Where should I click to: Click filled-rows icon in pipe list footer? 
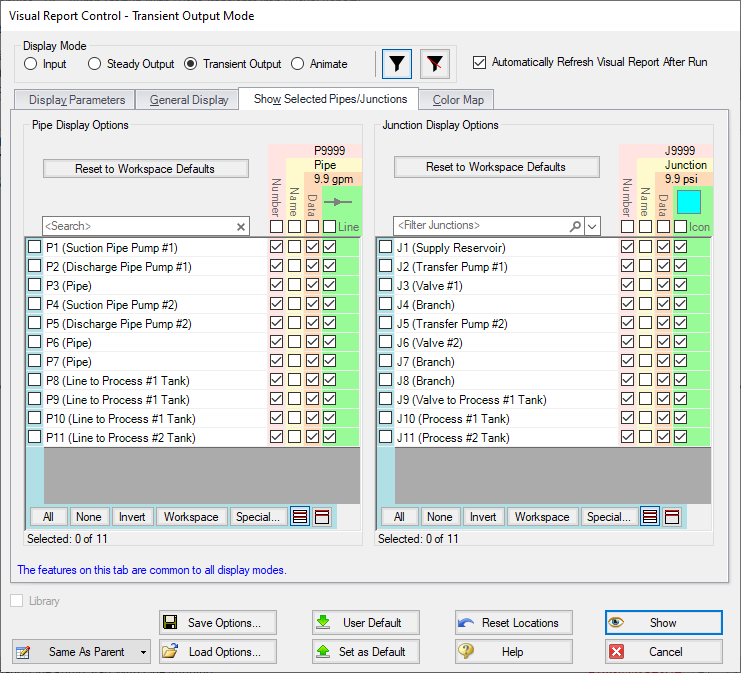(x=300, y=517)
